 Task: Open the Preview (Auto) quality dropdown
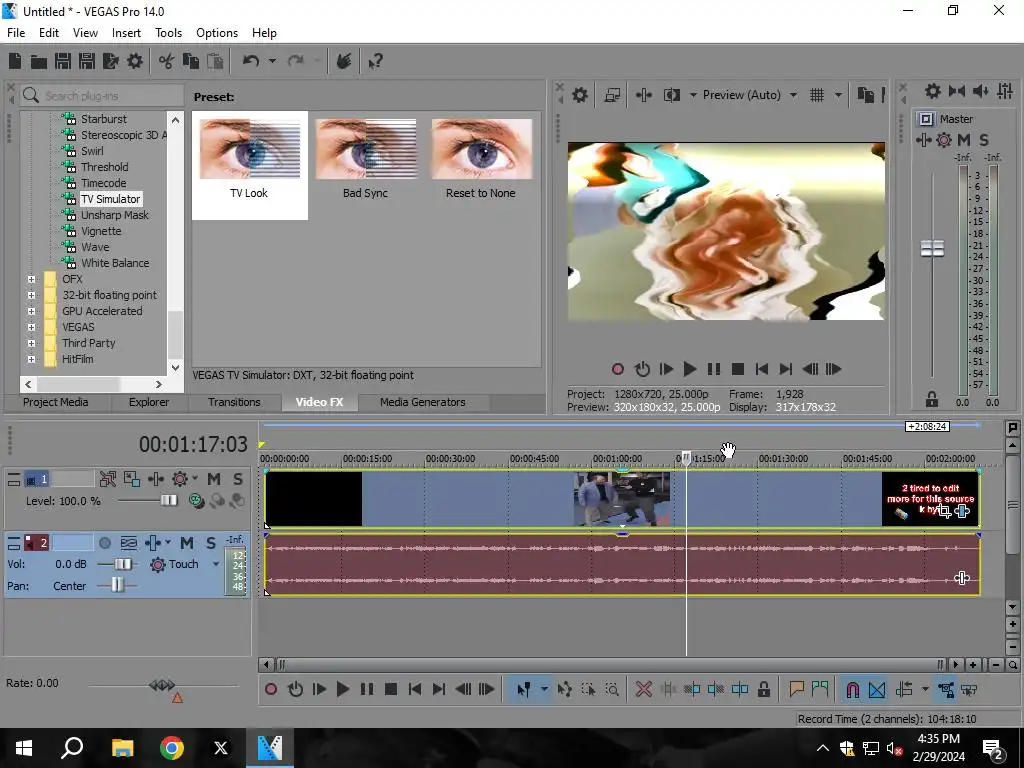[x=793, y=95]
